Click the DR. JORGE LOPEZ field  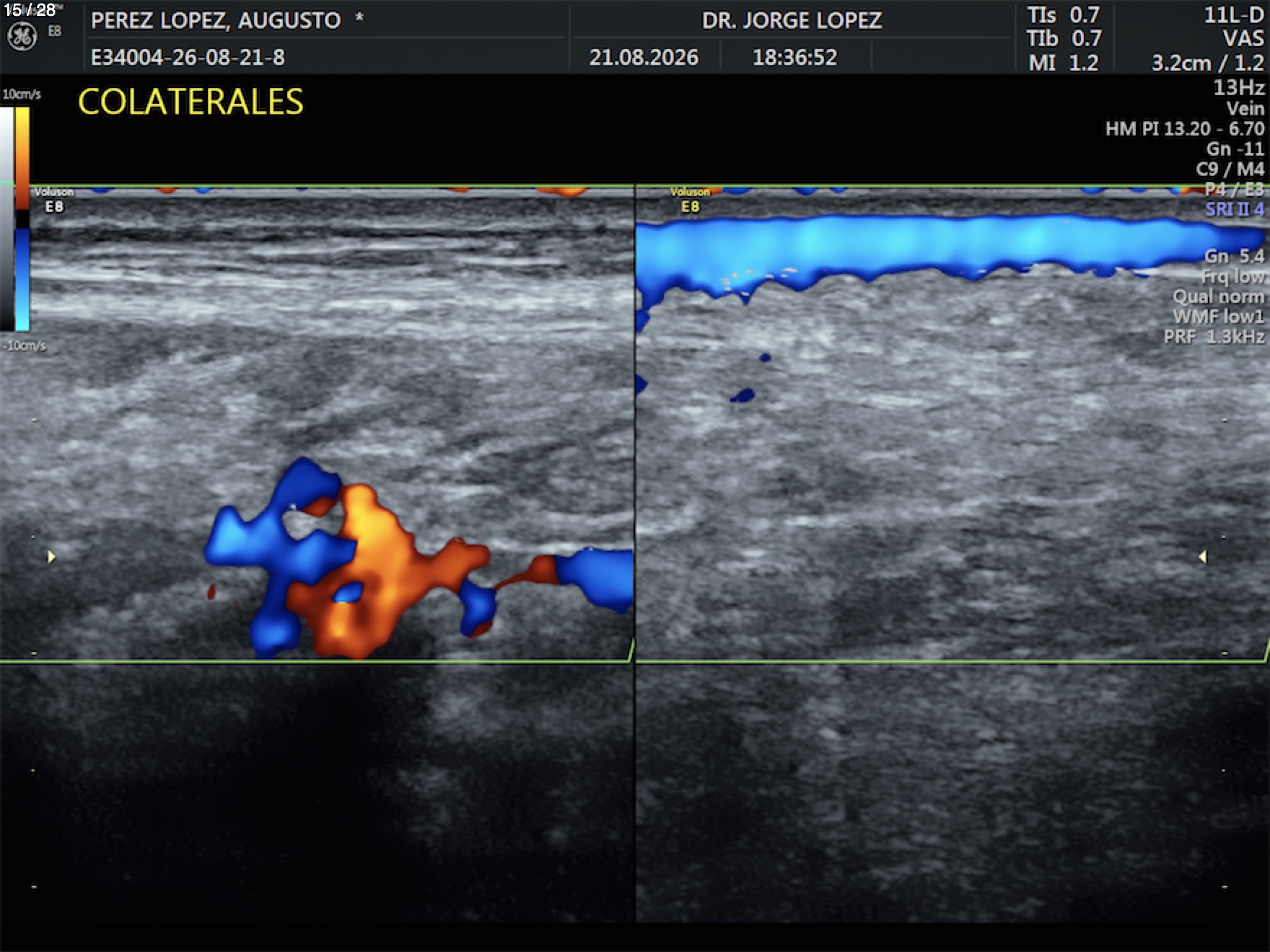point(792,20)
